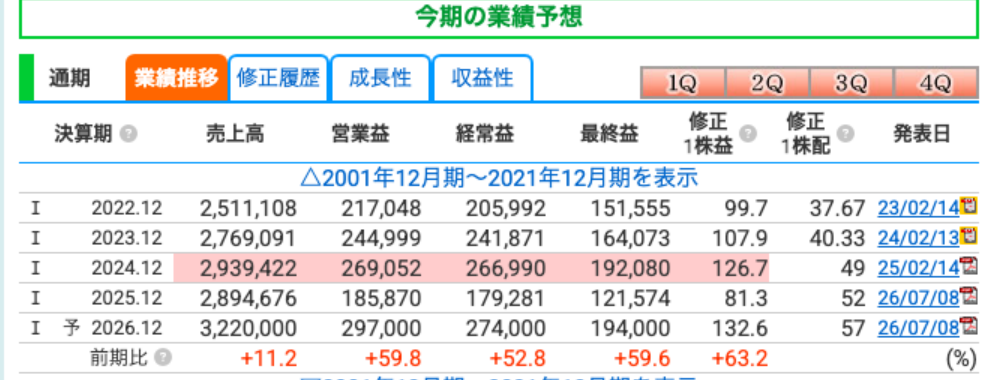Select the 業績推移 tab
Viewport: 988px width, 380px height.
[x=176, y=78]
